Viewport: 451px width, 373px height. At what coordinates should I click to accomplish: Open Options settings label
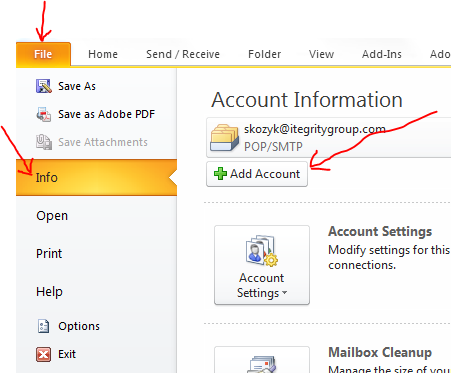pos(79,326)
